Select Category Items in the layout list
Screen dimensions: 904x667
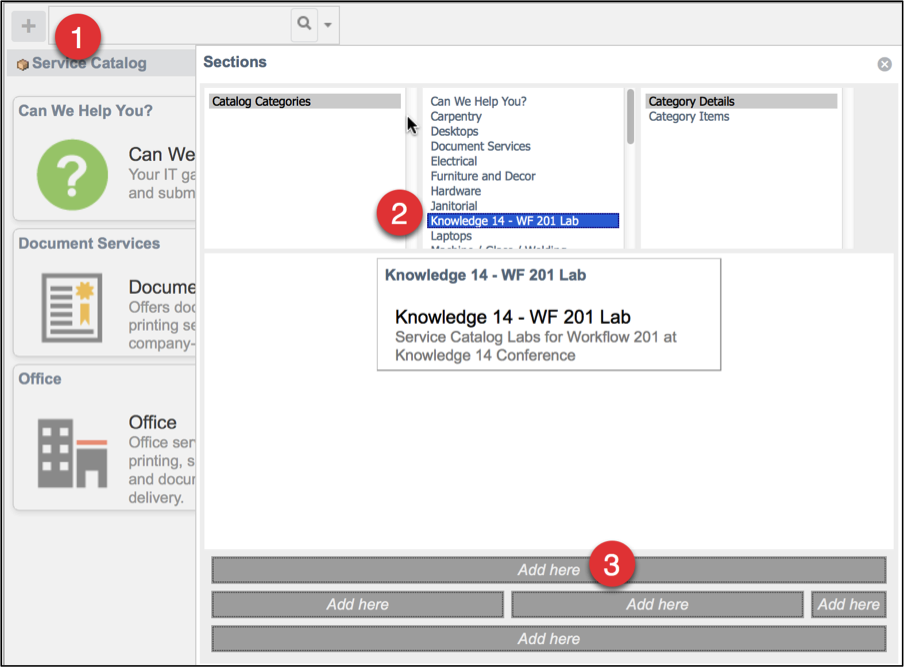688,116
